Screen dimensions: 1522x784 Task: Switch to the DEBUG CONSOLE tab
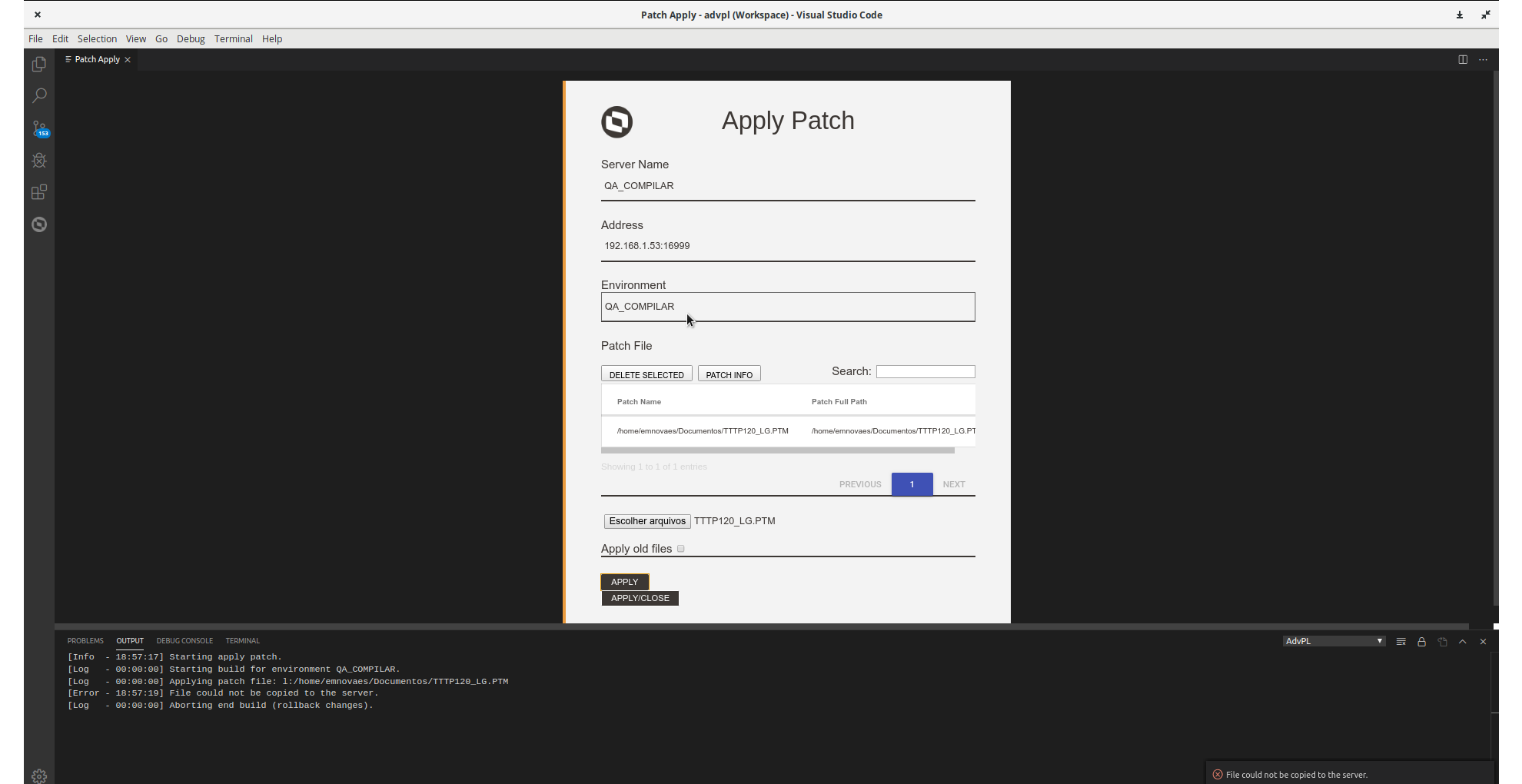point(184,640)
